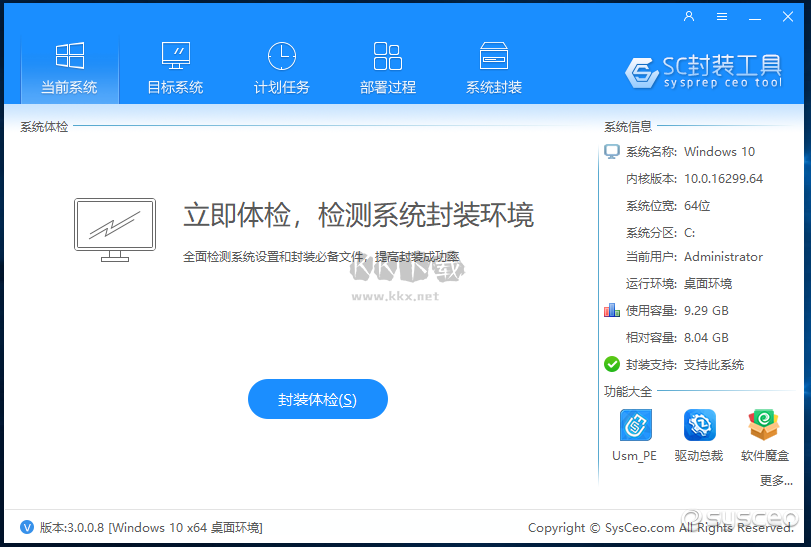Switch to the 目标系统 tab
The height and width of the screenshot is (547, 811).
click(175, 69)
